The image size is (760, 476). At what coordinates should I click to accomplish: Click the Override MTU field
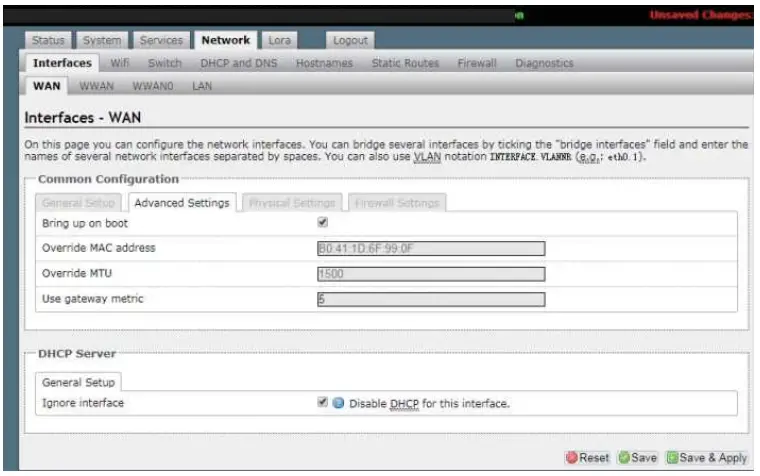pos(431,274)
